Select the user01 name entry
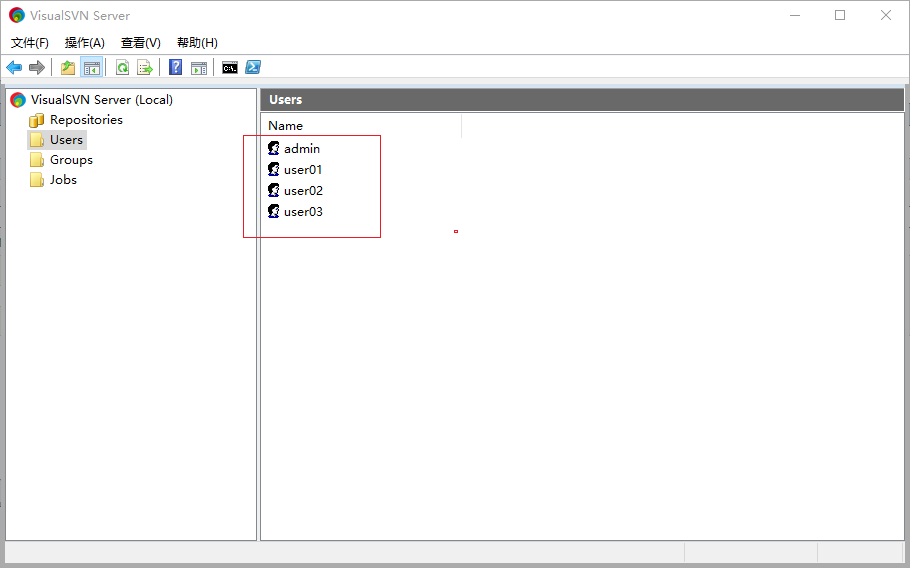The width and height of the screenshot is (910, 568). pos(303,169)
